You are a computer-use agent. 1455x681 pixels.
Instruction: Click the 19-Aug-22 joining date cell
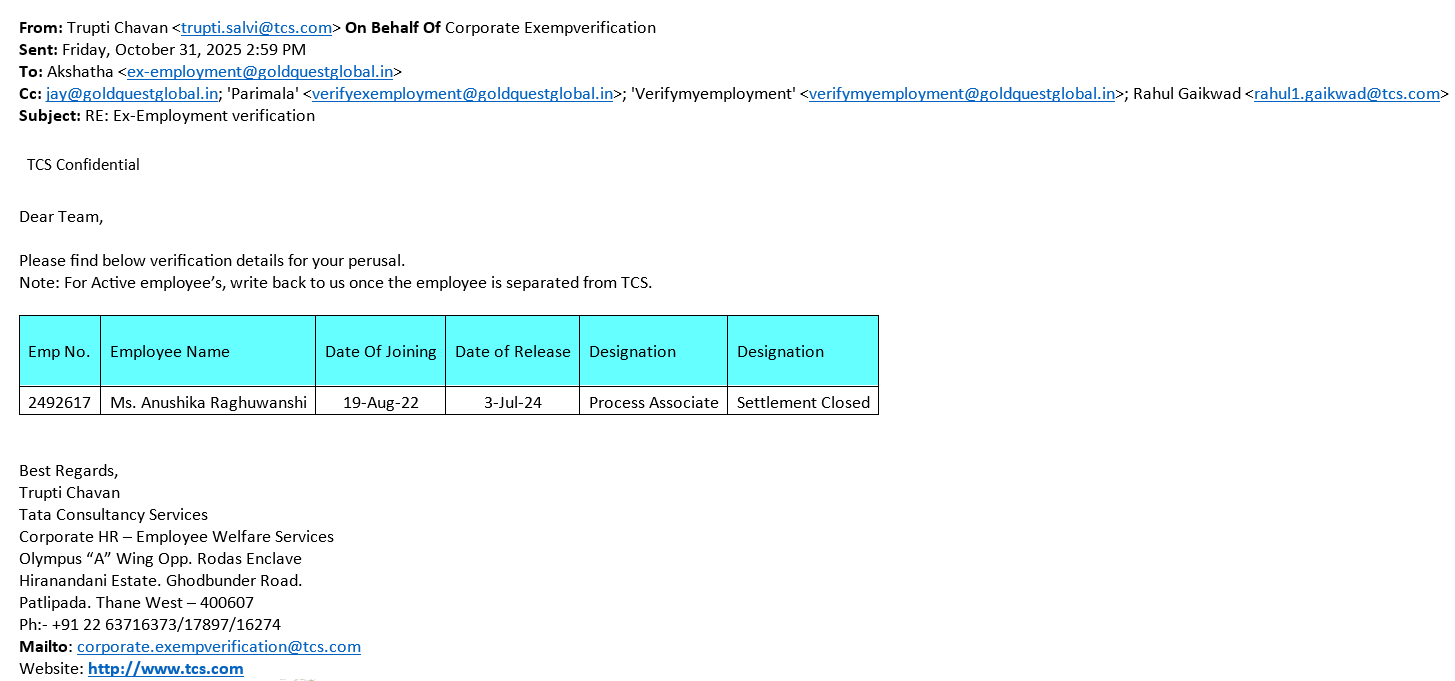pyautogui.click(x=381, y=403)
